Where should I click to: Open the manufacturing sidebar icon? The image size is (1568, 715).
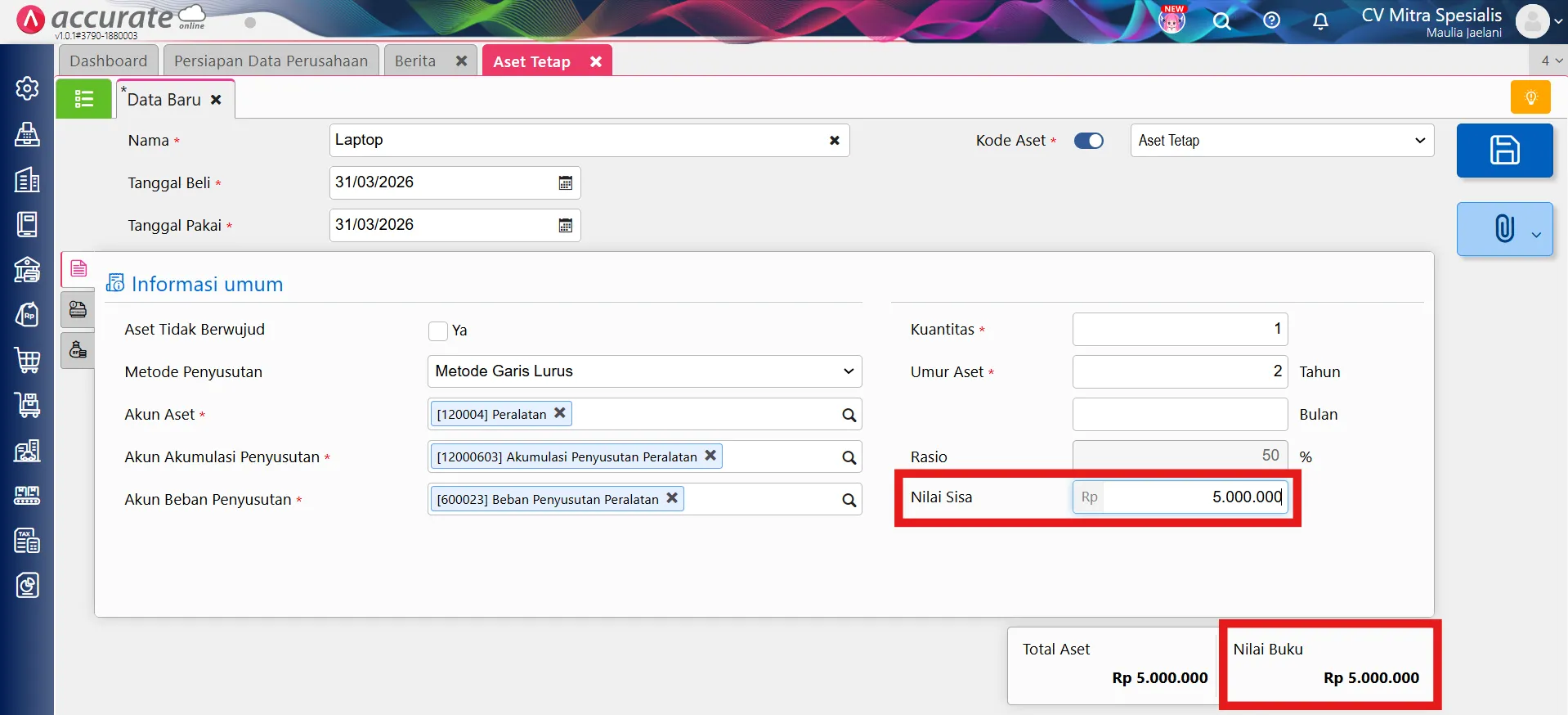pyautogui.click(x=27, y=495)
